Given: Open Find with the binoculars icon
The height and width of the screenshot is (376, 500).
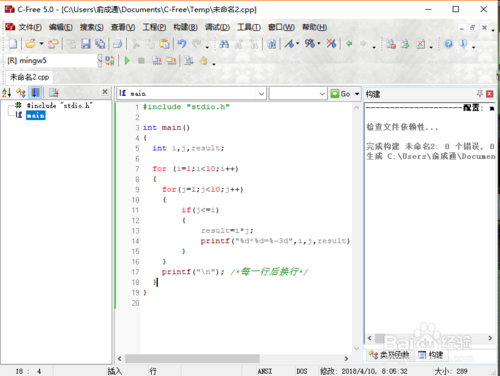Looking at the screenshot, I should [x=224, y=44].
